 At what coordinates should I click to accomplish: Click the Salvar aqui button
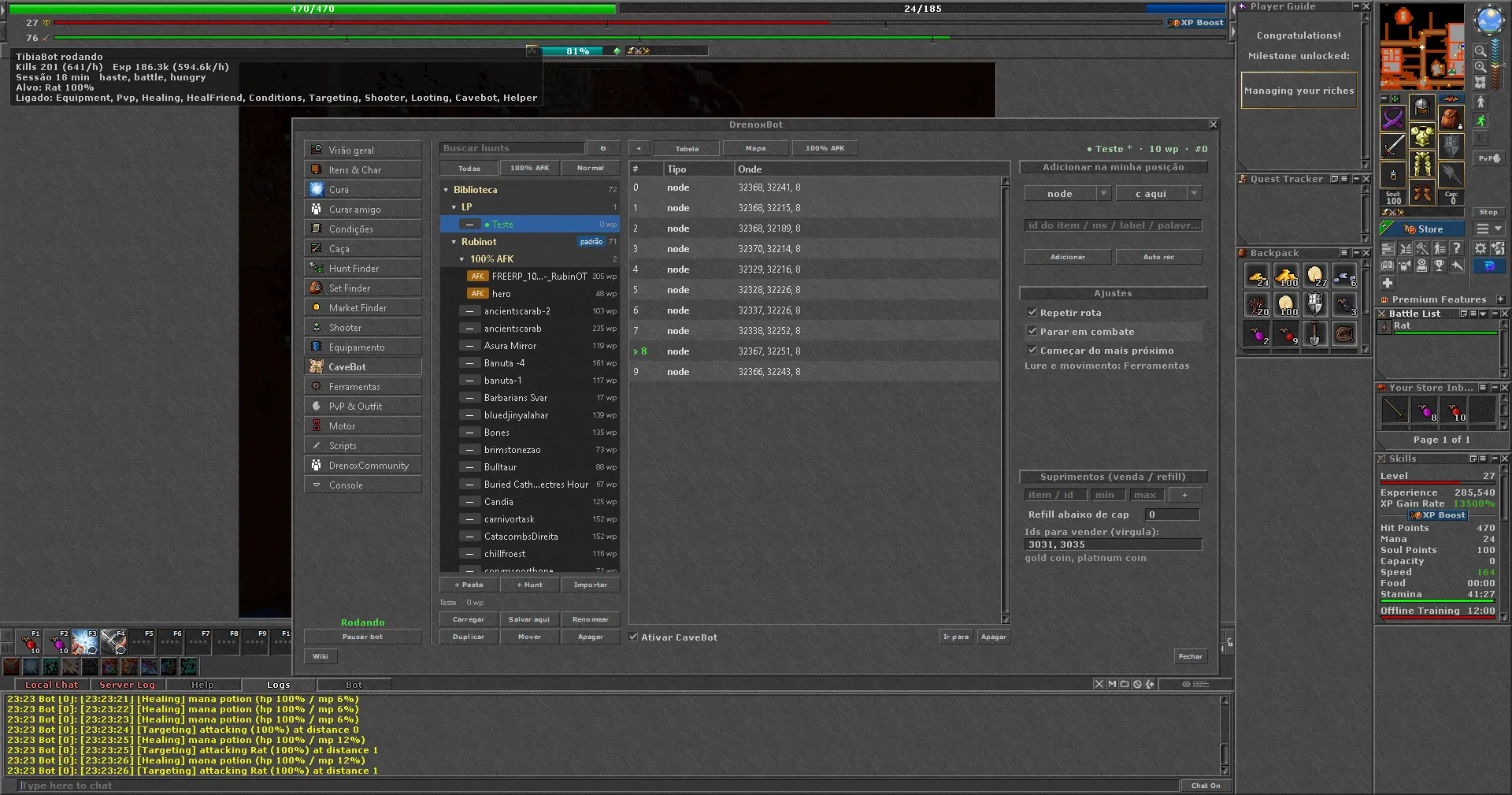click(529, 619)
